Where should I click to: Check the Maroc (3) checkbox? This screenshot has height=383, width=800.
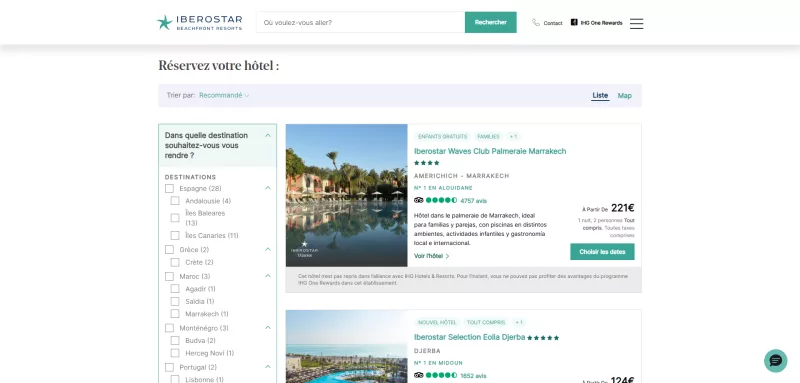[x=169, y=276]
